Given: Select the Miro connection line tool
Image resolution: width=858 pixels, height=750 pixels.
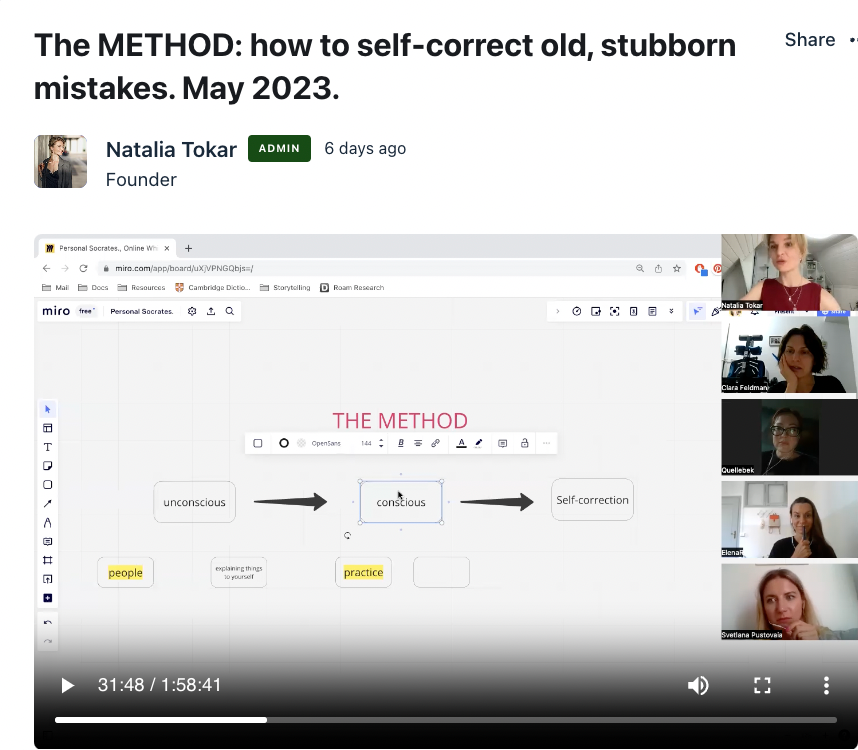Looking at the screenshot, I should point(48,503).
